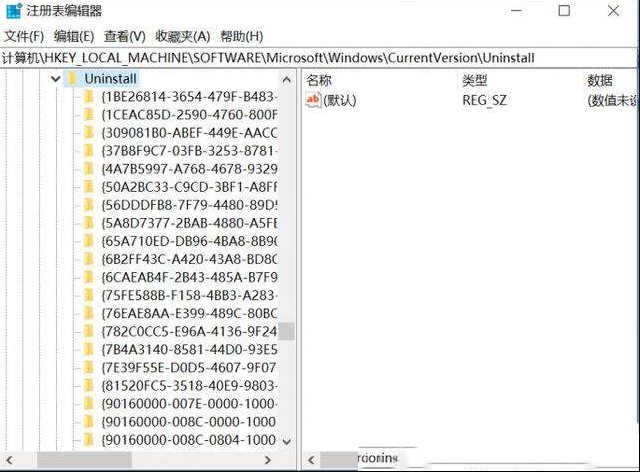Select key {1BE26814-3654-479F-B483-
640x472 pixels.
189,97
